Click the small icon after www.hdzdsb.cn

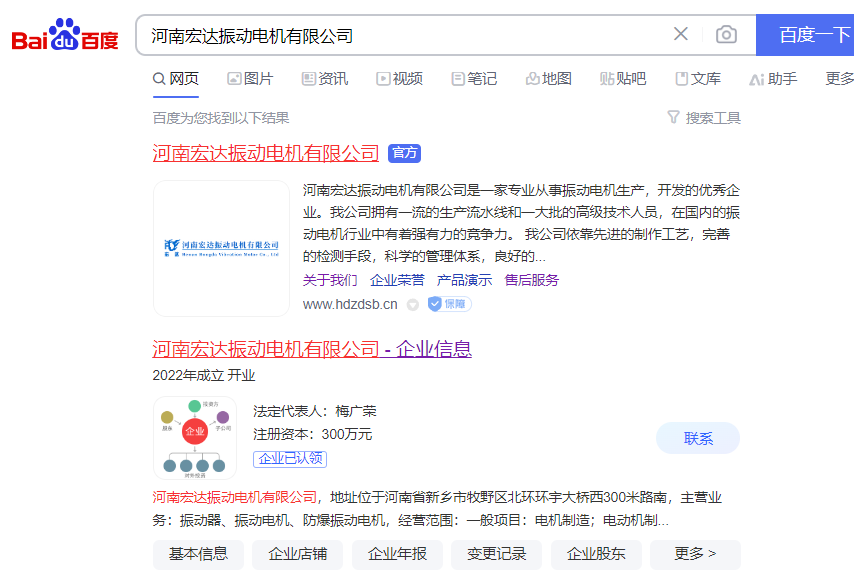[x=412, y=304]
